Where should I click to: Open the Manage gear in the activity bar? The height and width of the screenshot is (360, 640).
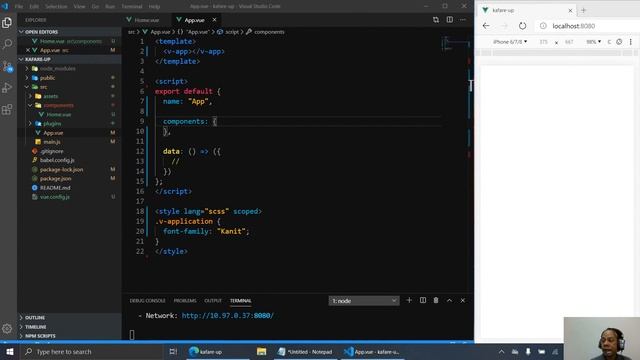pos(7,328)
